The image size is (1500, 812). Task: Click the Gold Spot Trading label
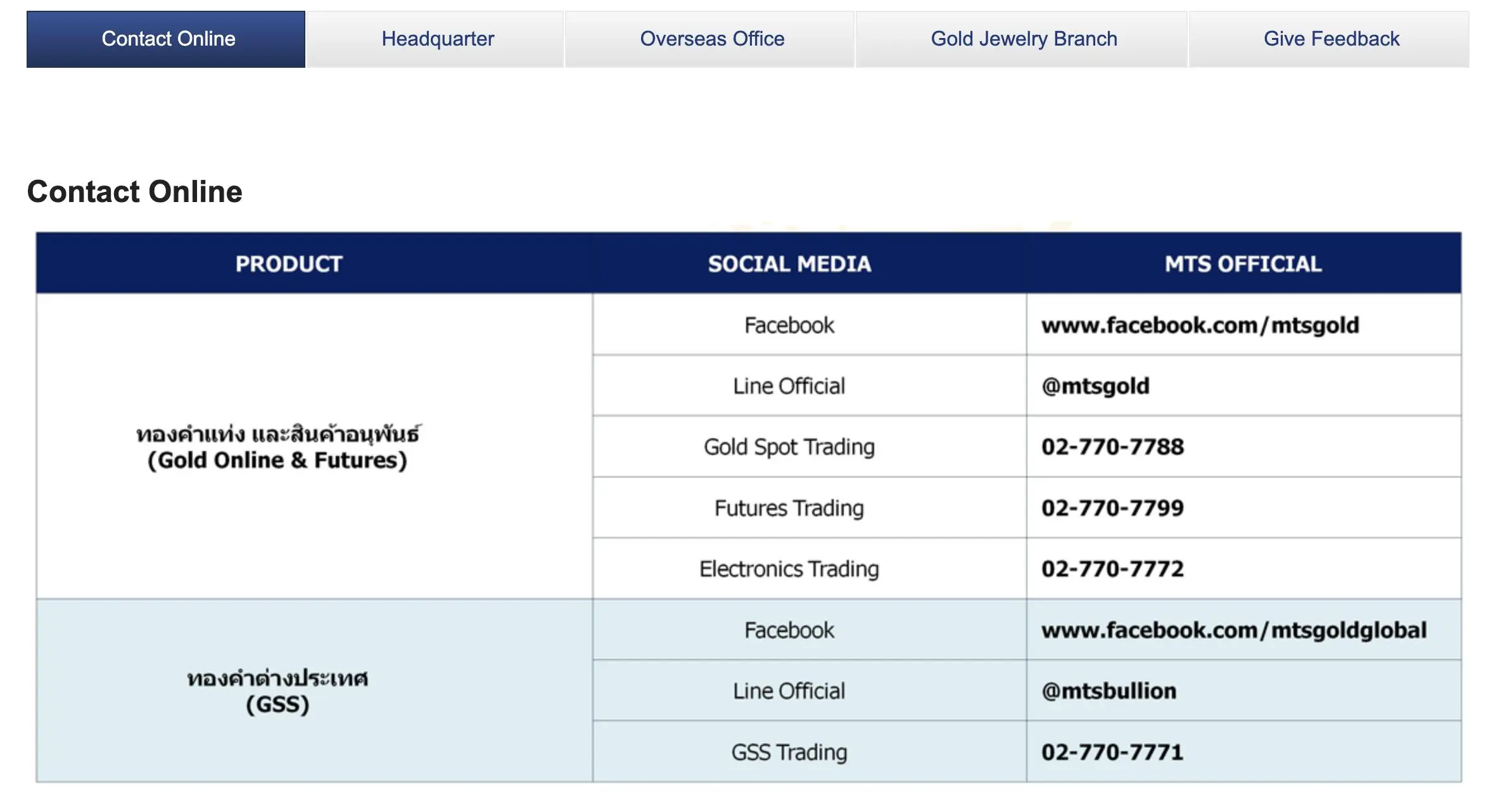pos(789,447)
